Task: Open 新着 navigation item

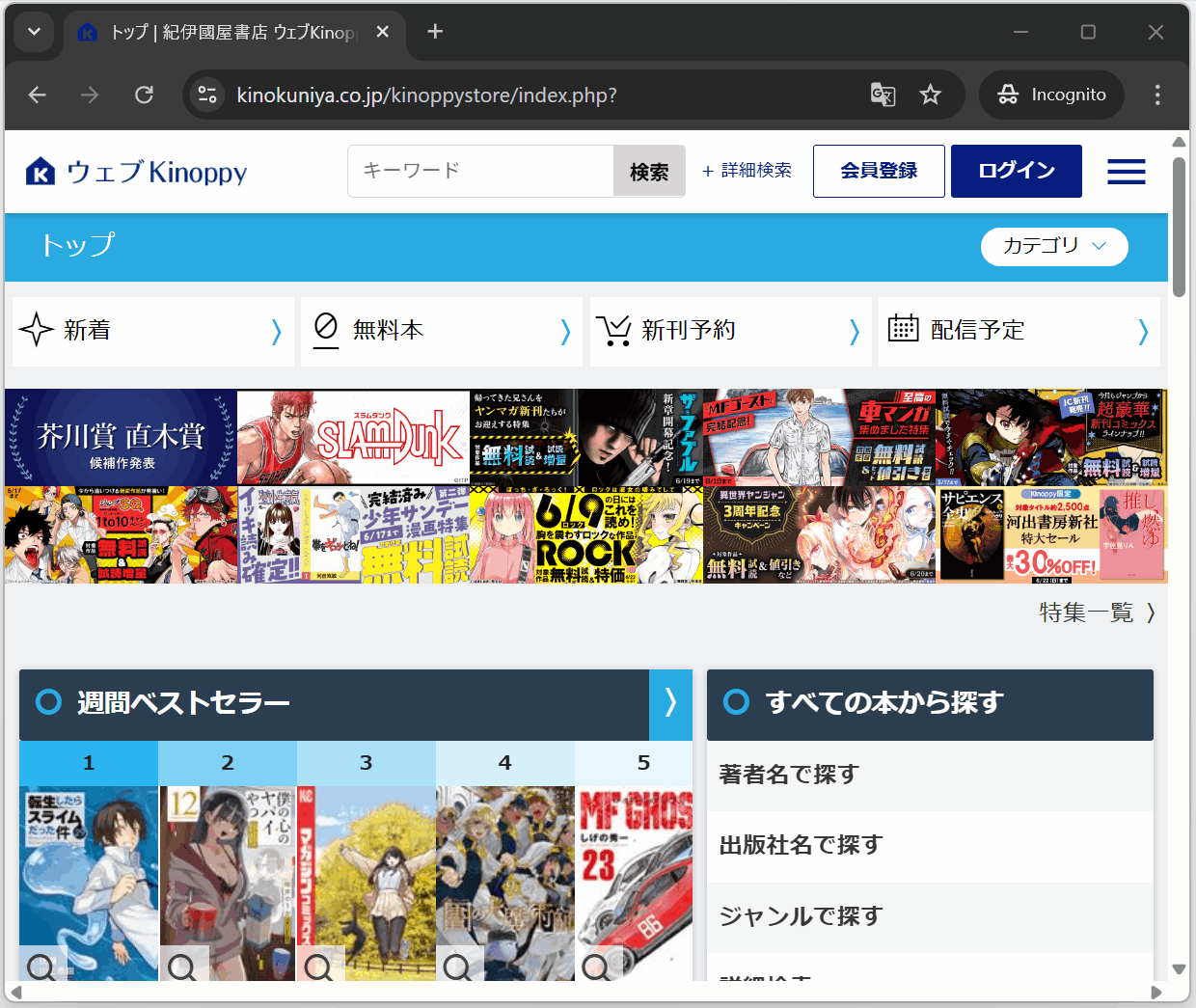Action: [152, 331]
